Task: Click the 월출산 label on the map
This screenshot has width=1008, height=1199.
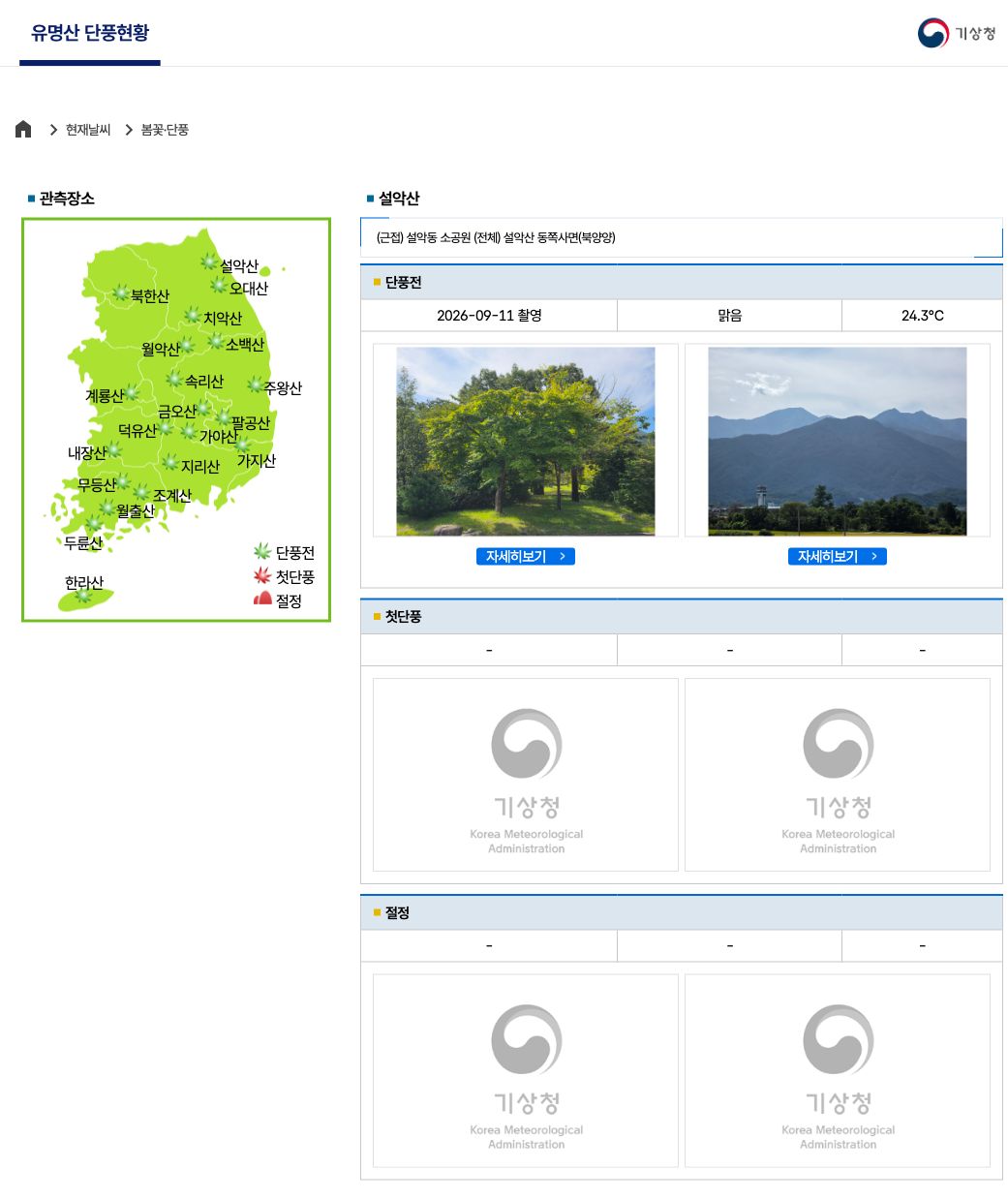Action: coord(136,511)
